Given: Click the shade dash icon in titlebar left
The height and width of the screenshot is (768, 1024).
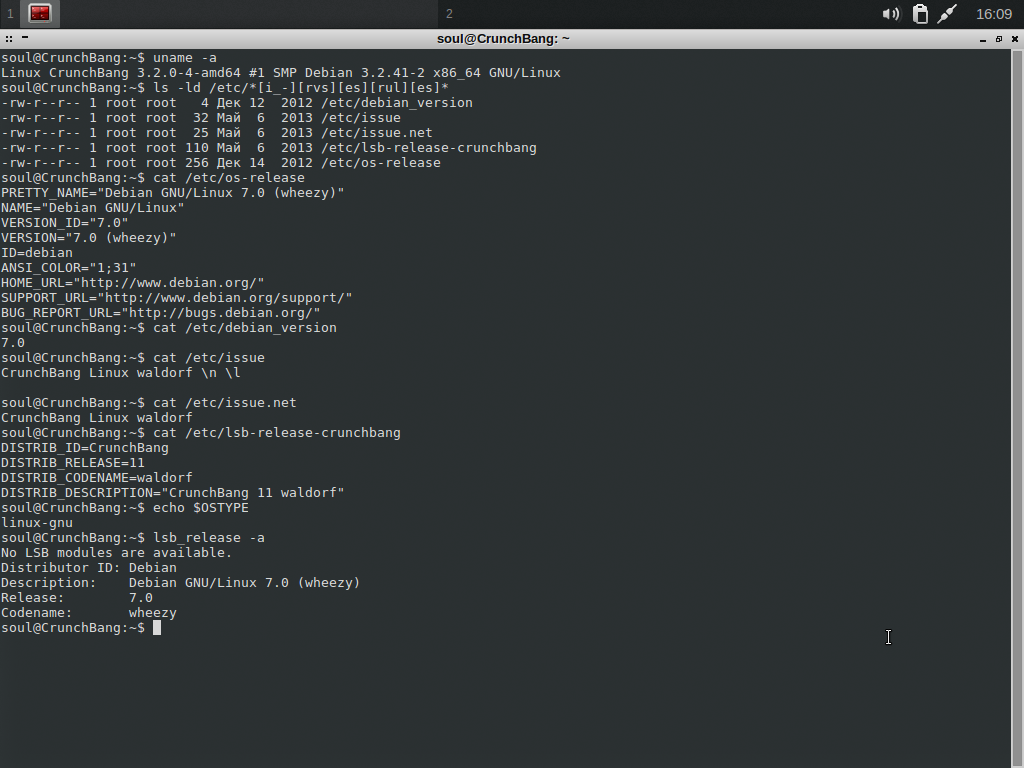Looking at the screenshot, I should click(25, 38).
